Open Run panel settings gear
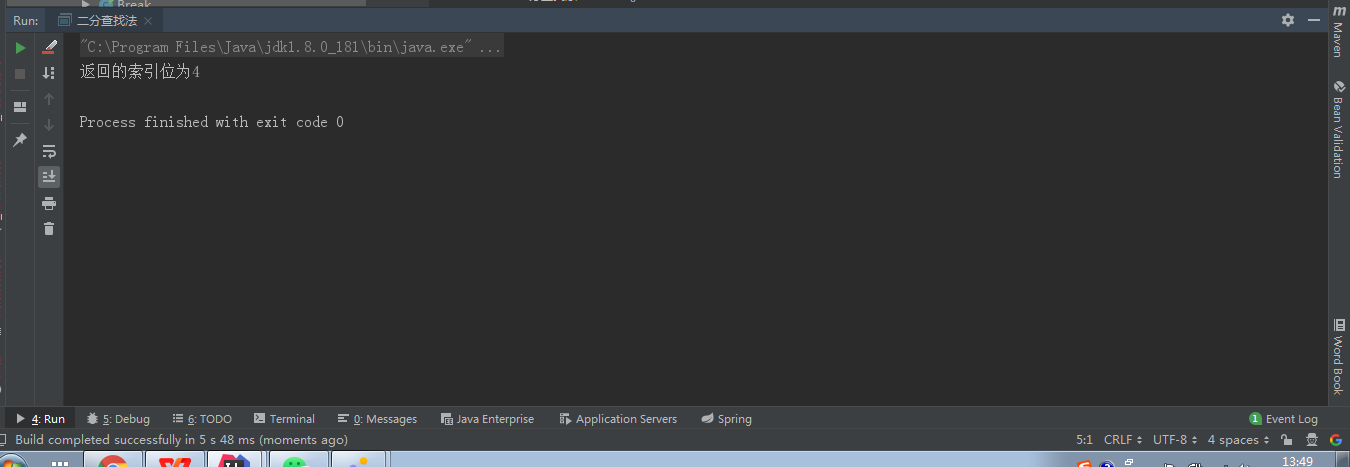The width and height of the screenshot is (1350, 467). coord(1288,20)
